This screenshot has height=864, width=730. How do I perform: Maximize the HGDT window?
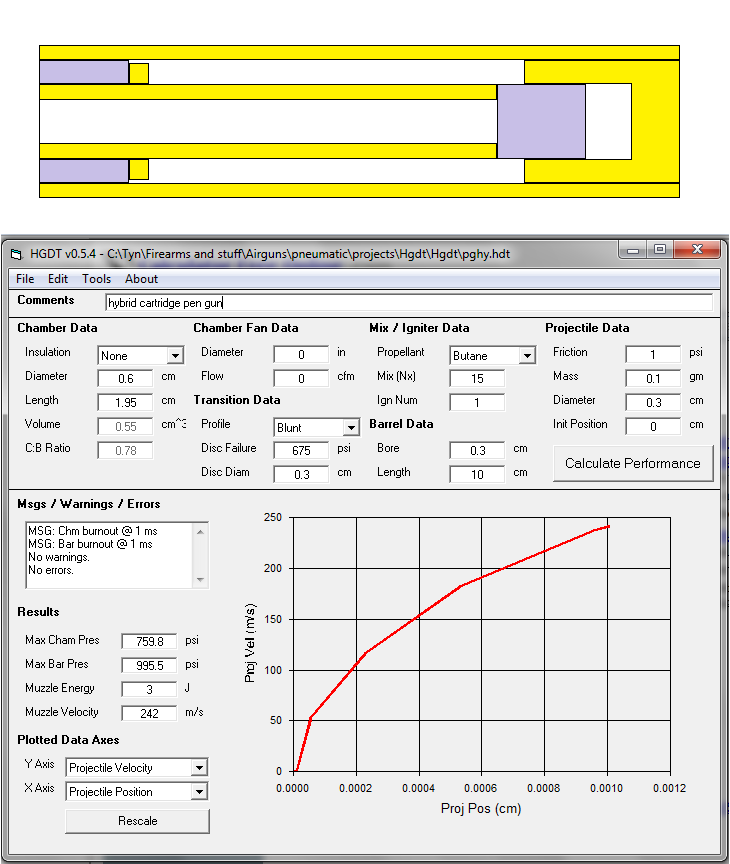point(659,250)
